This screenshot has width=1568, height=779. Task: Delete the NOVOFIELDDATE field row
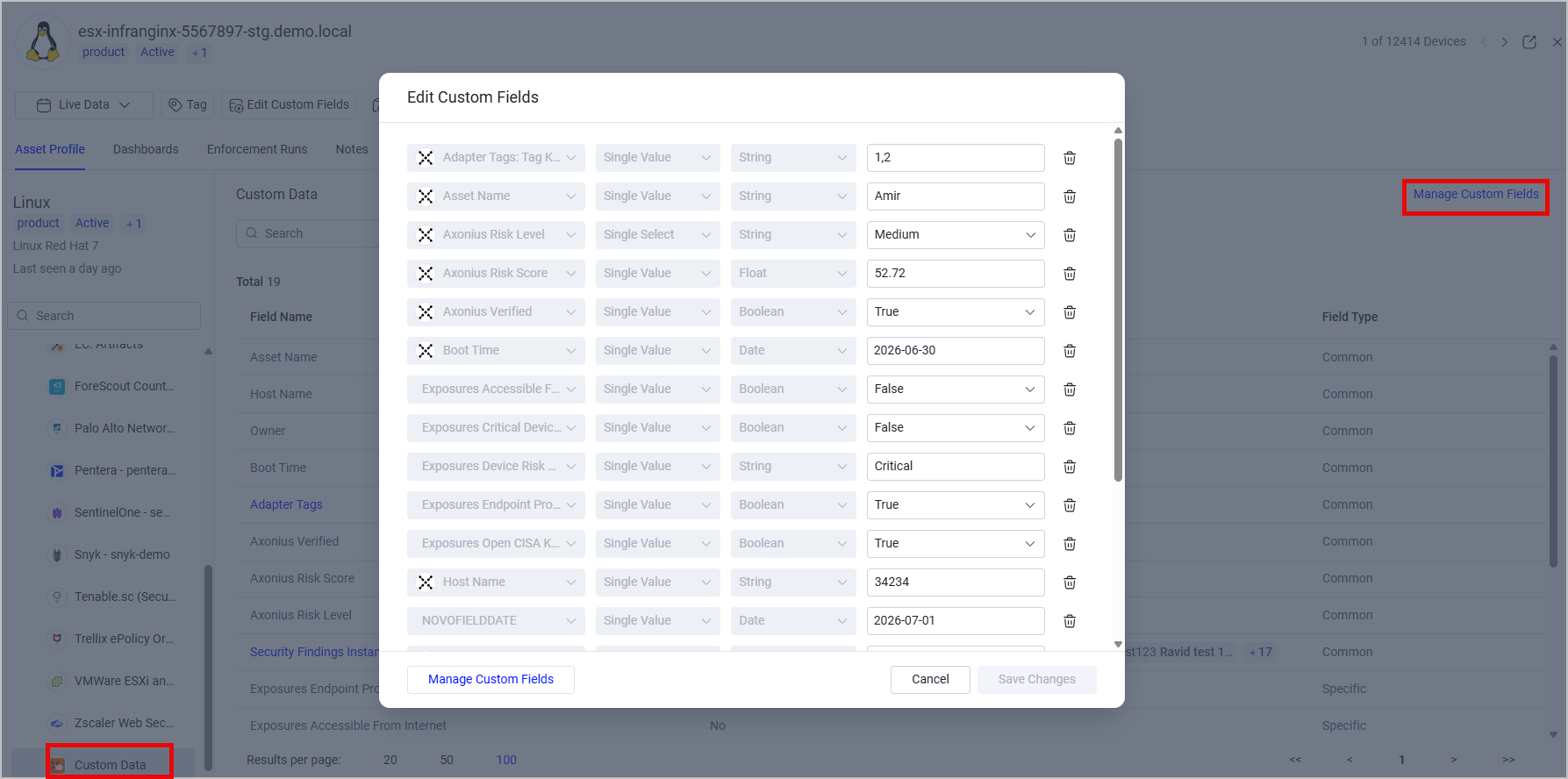pyautogui.click(x=1070, y=621)
